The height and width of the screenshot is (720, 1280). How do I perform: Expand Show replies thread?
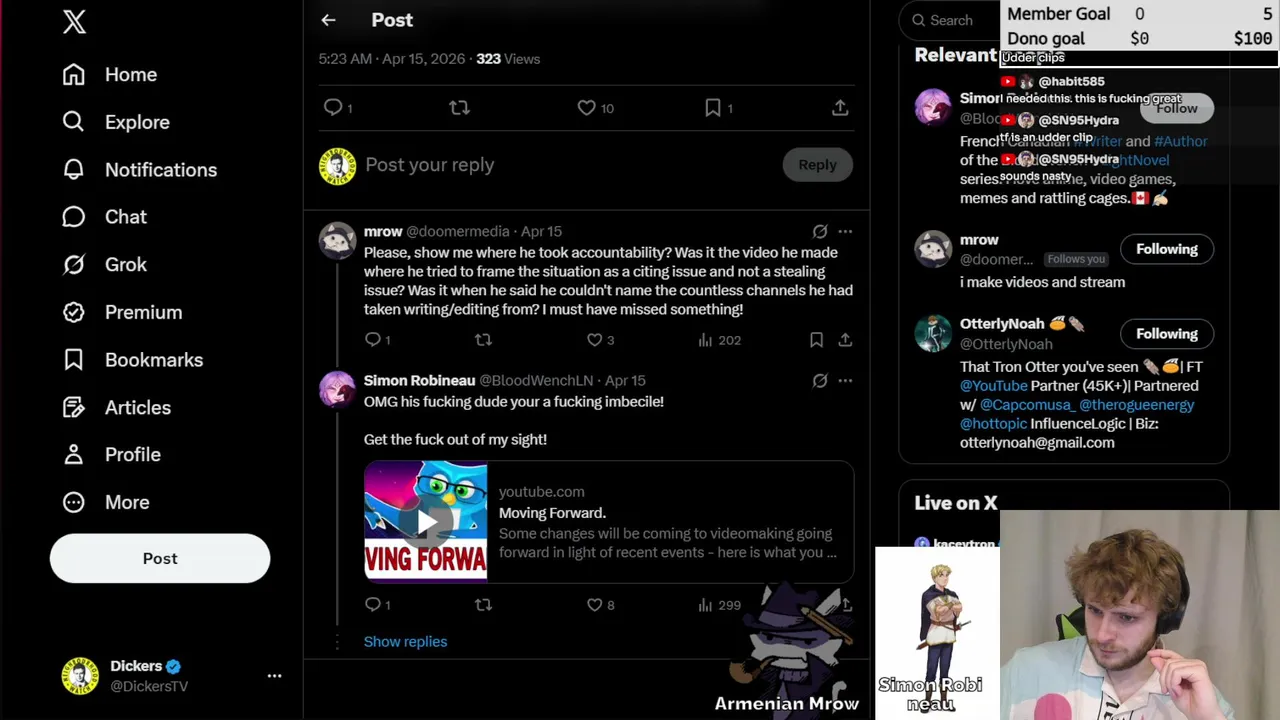coord(405,642)
